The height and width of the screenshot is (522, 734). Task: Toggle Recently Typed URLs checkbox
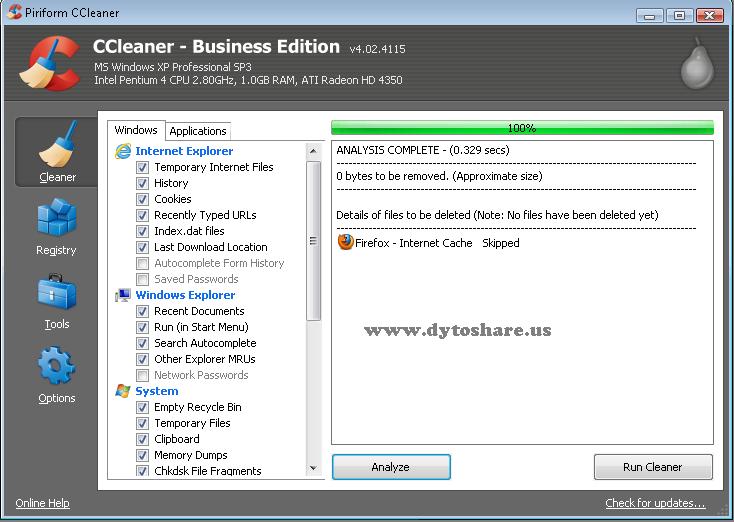pyautogui.click(x=142, y=215)
